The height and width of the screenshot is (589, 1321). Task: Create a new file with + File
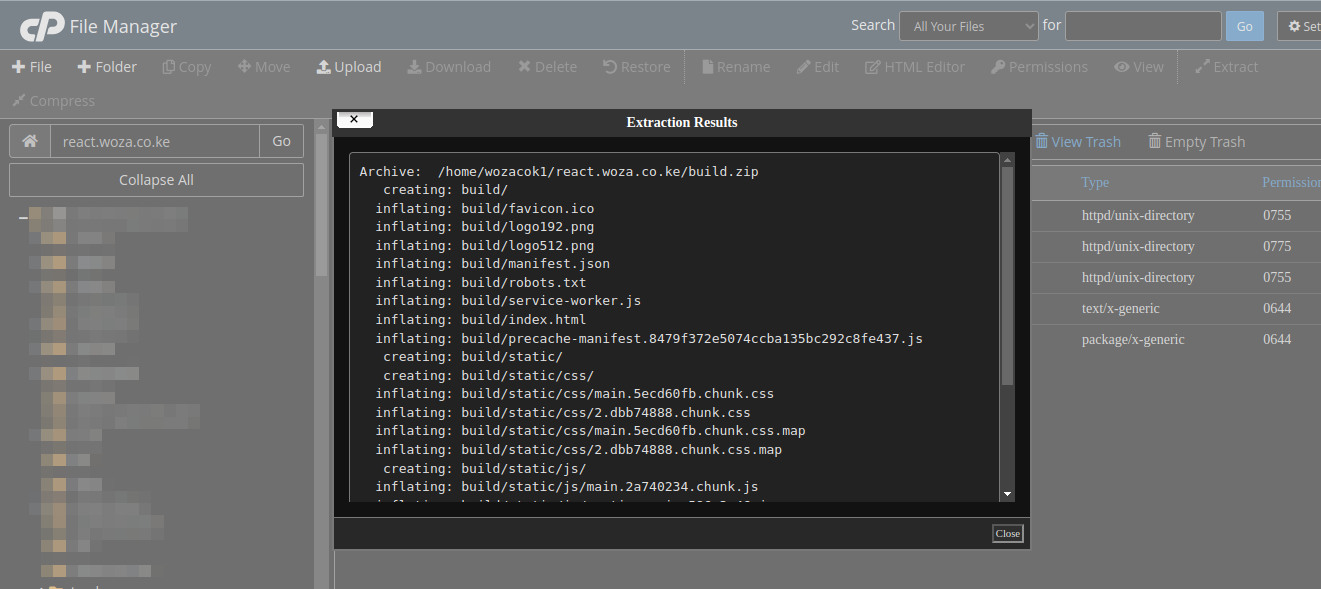point(32,67)
